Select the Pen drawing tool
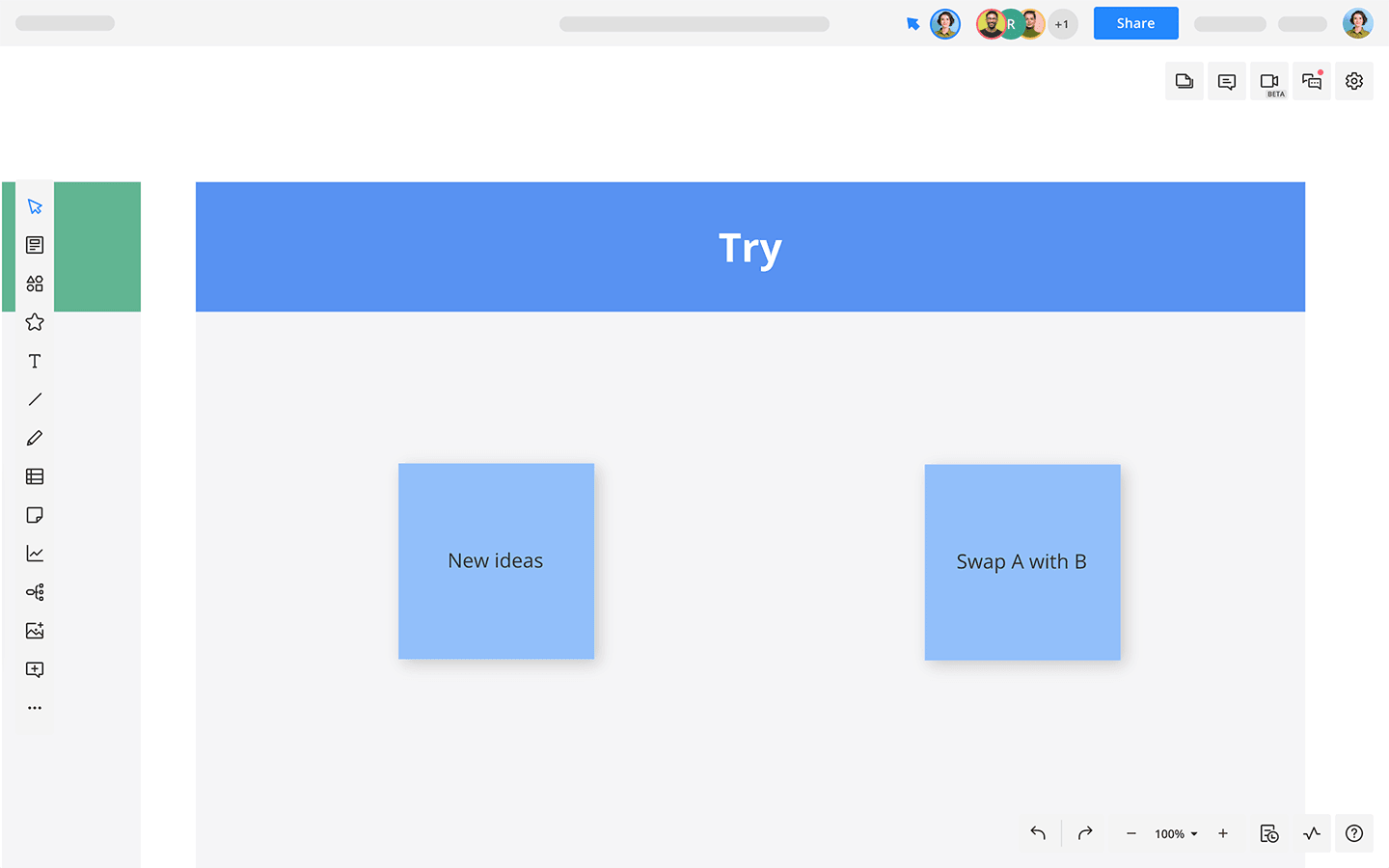Viewport: 1389px width, 868px height. (x=35, y=438)
